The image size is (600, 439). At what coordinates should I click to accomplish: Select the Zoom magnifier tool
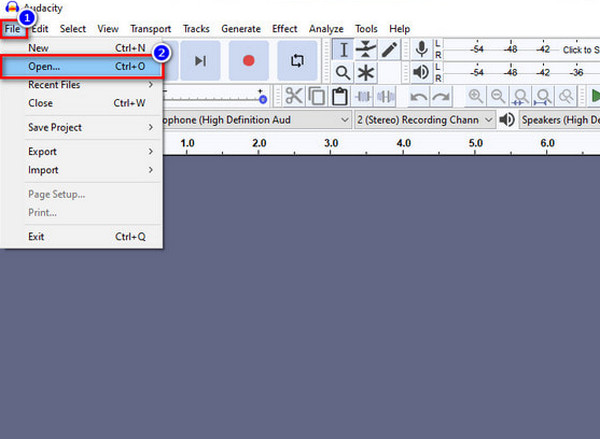coord(343,73)
